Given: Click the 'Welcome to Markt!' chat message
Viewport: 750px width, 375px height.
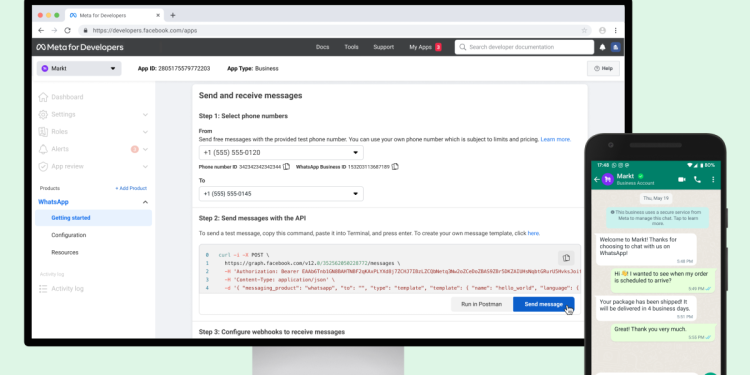Looking at the screenshot, I should [x=646, y=249].
